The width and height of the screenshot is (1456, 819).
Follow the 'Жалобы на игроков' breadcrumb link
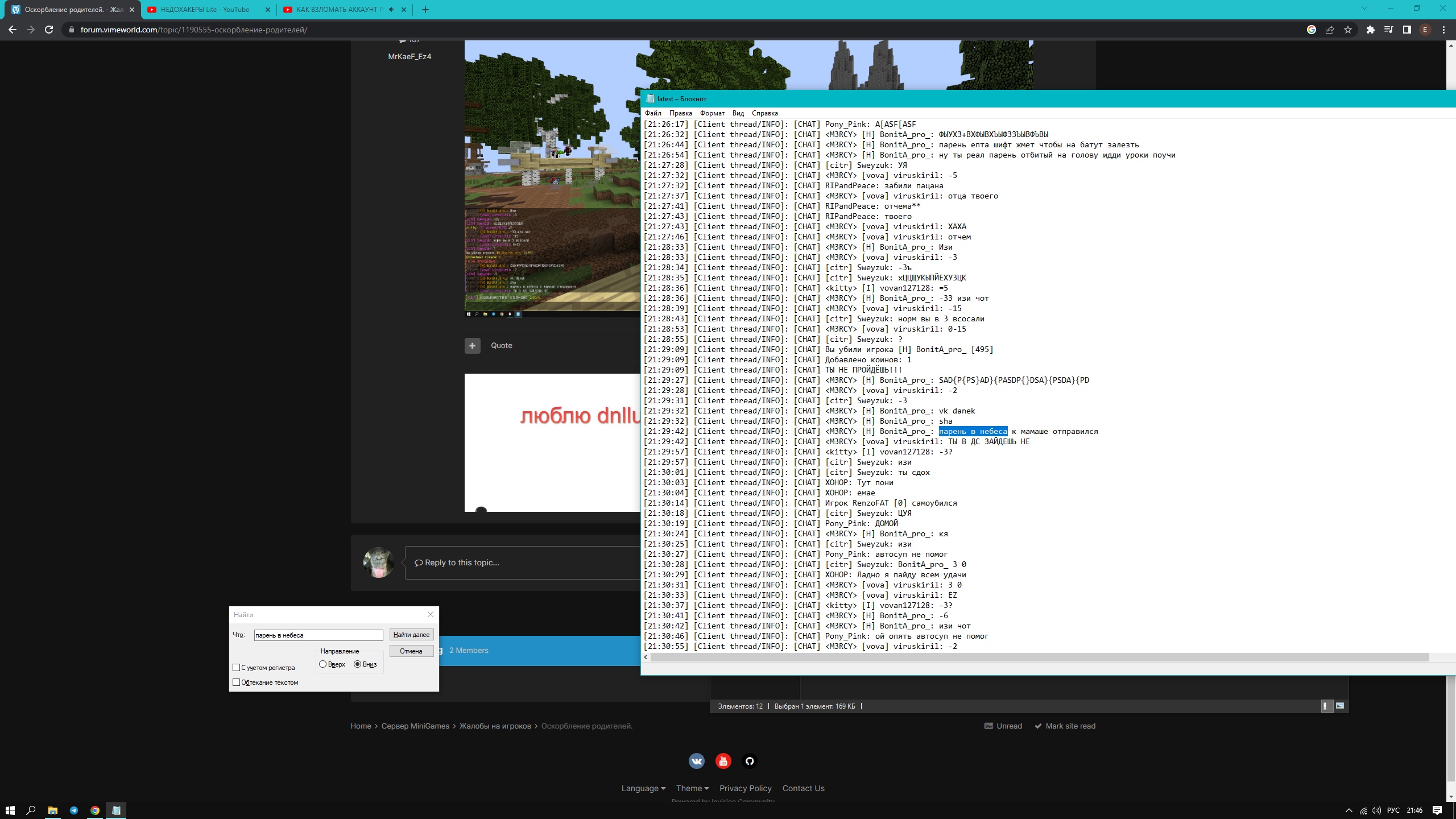[495, 726]
